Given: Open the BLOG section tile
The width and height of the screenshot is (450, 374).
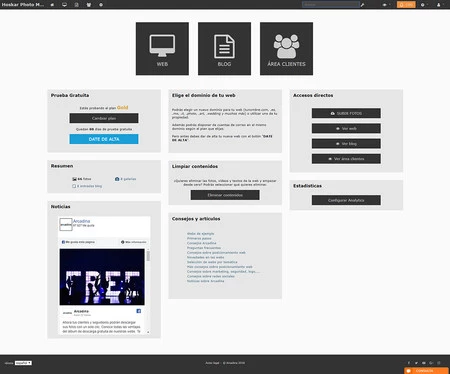Looking at the screenshot, I should point(224,49).
